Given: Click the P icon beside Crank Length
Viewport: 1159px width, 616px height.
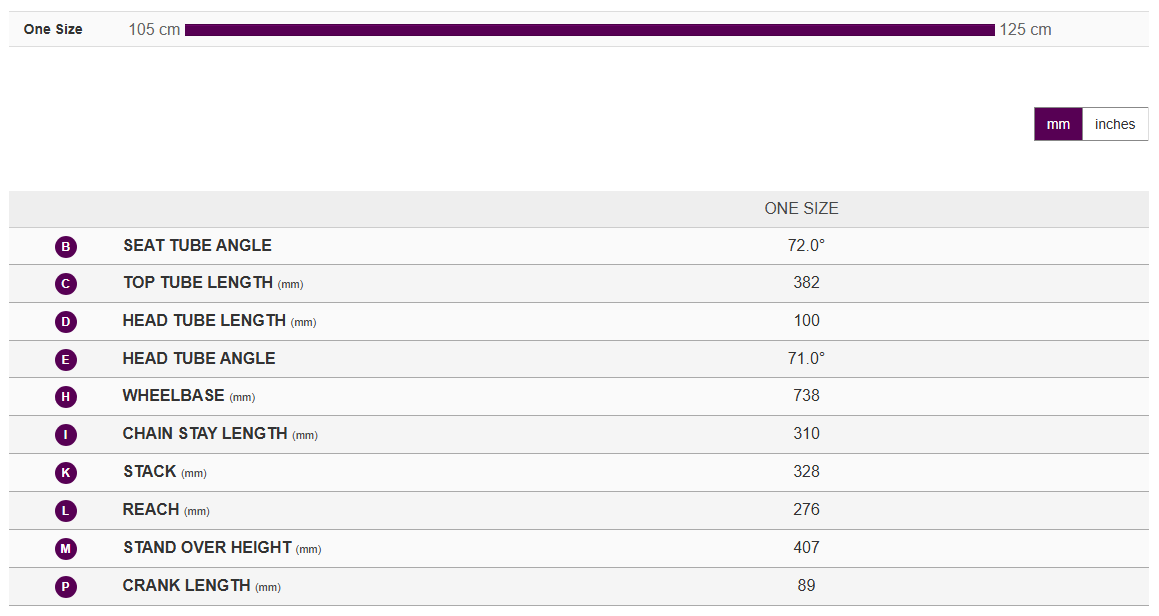Looking at the screenshot, I should click(66, 587).
